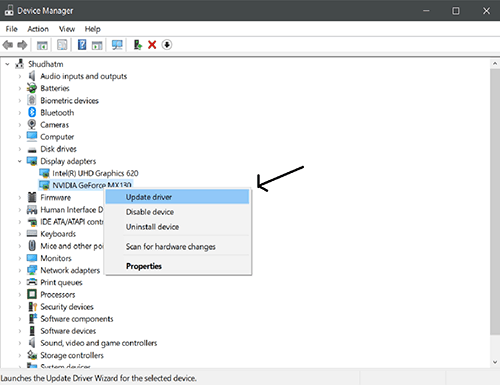
Task: Click the vertical scrollbar thumb
Action: (x=495, y=202)
